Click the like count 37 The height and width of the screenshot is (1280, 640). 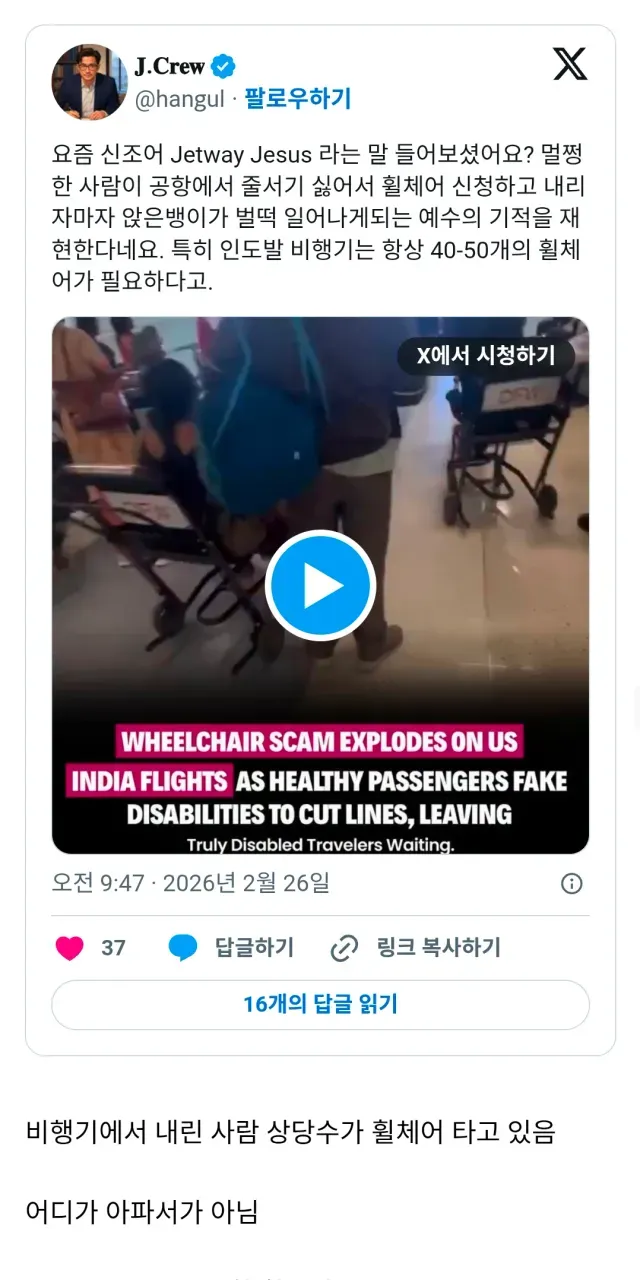pyautogui.click(x=113, y=947)
